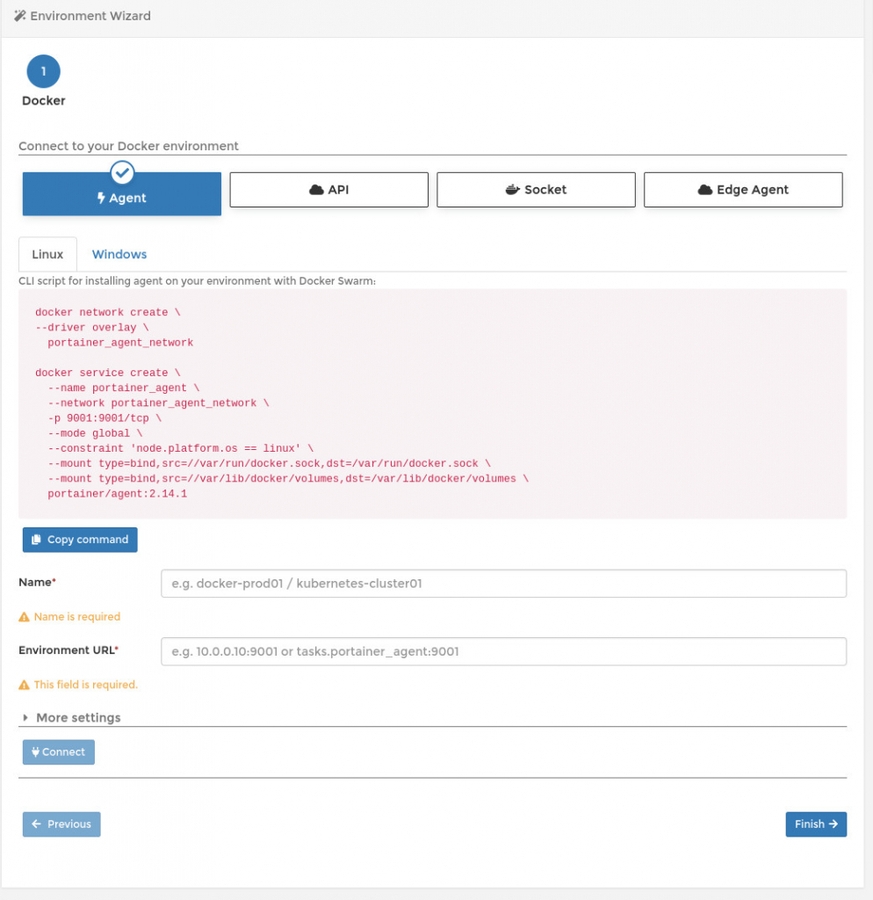Click the plug icon on Connect button
Screen dimensions: 873x900
click(x=38, y=752)
